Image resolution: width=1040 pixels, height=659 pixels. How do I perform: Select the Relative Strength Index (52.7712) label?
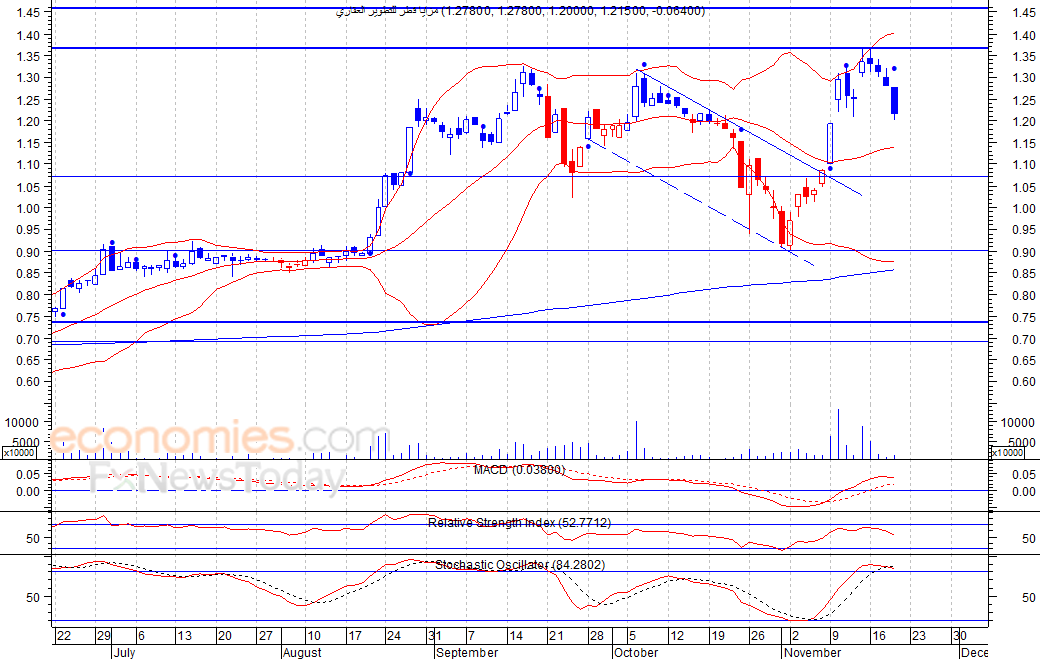tap(519, 523)
